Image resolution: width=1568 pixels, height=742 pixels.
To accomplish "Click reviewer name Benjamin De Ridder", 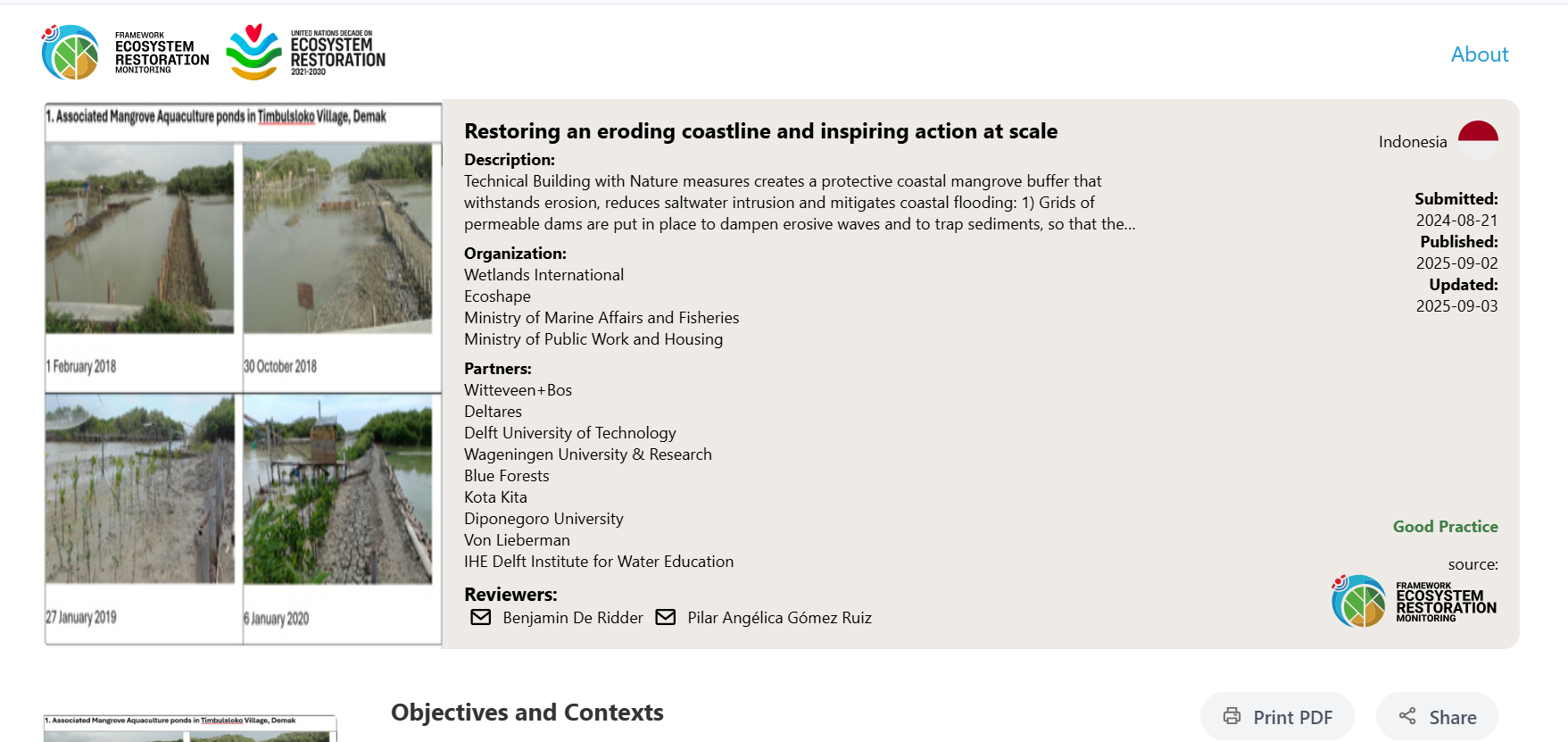I will tap(572, 618).
